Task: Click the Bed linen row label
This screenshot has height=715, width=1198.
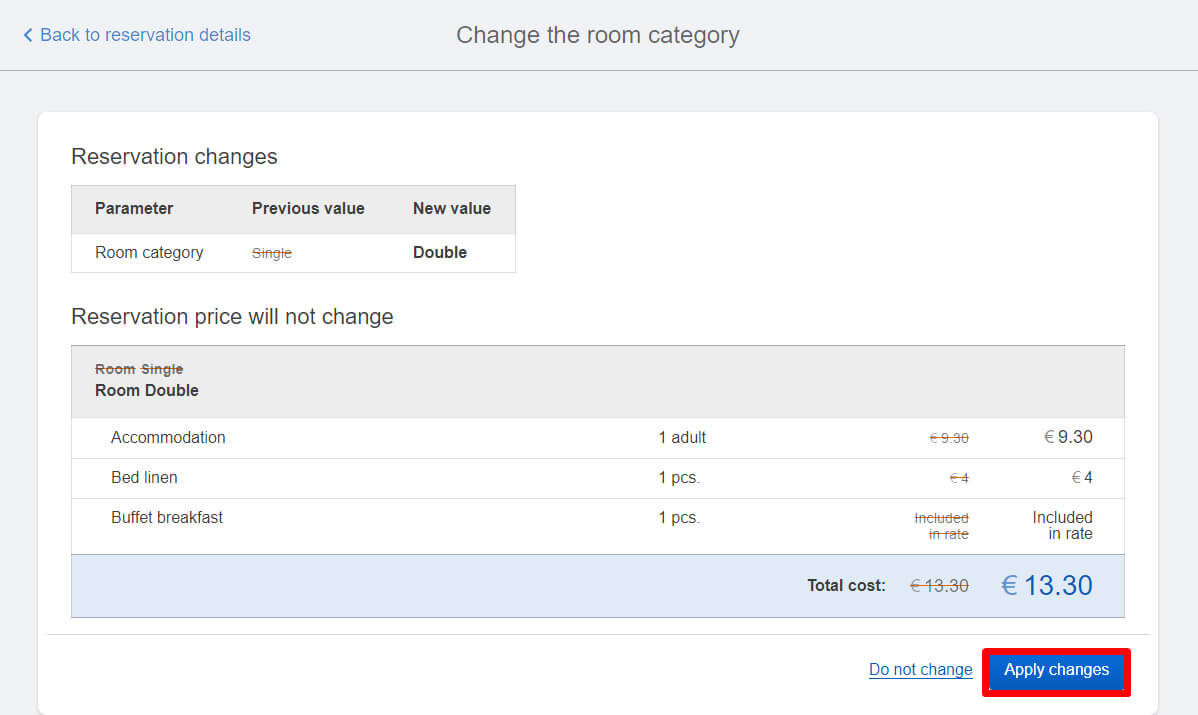Action: (x=144, y=477)
